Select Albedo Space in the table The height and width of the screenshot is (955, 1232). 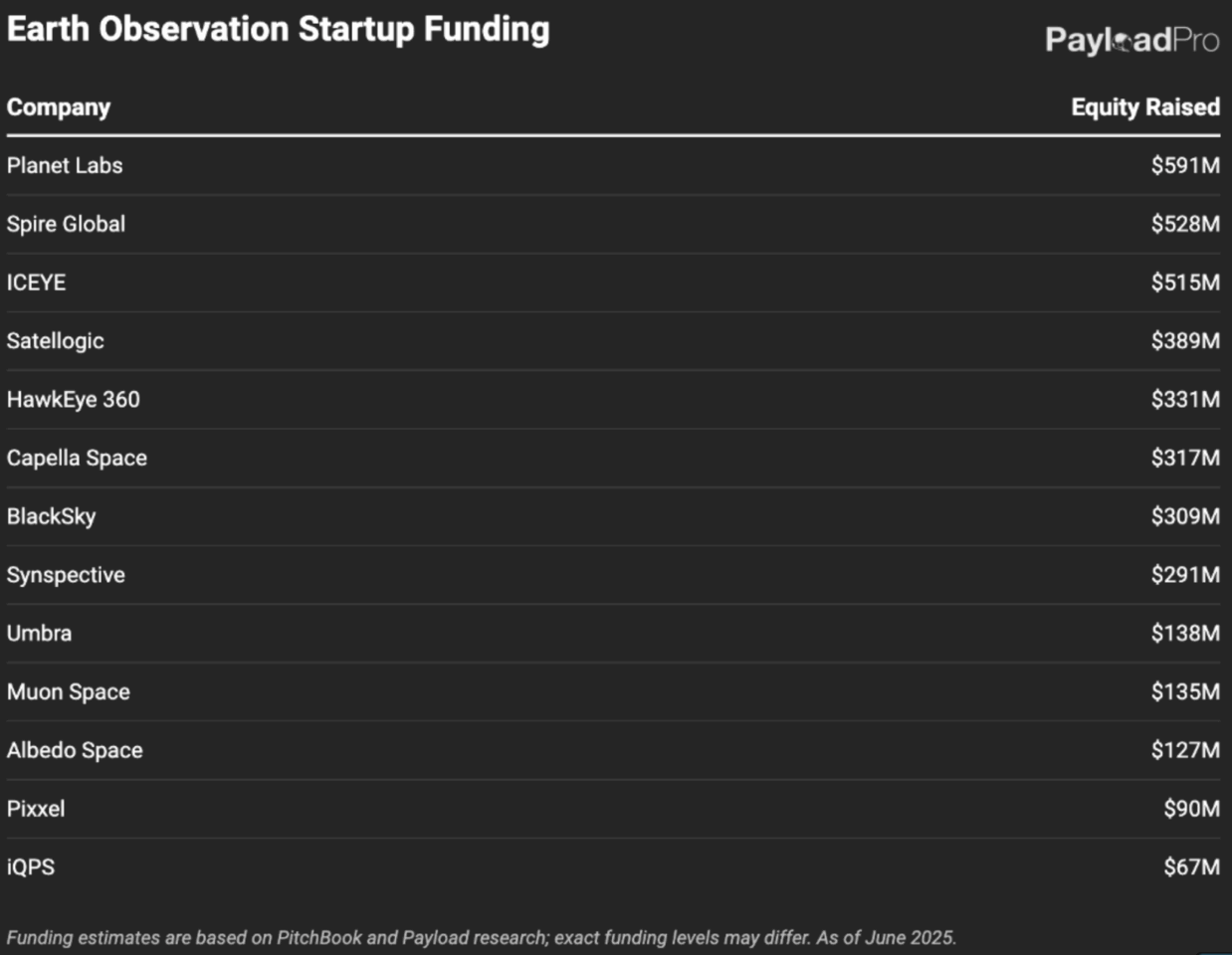pos(75,750)
